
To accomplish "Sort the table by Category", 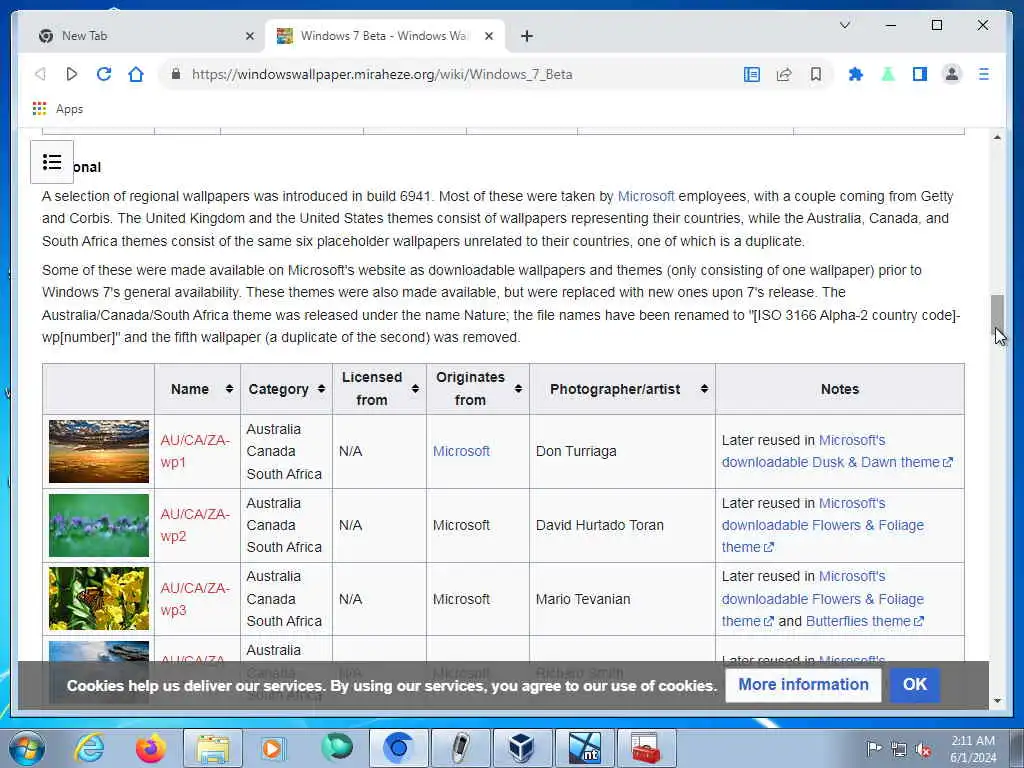I will pos(286,389).
